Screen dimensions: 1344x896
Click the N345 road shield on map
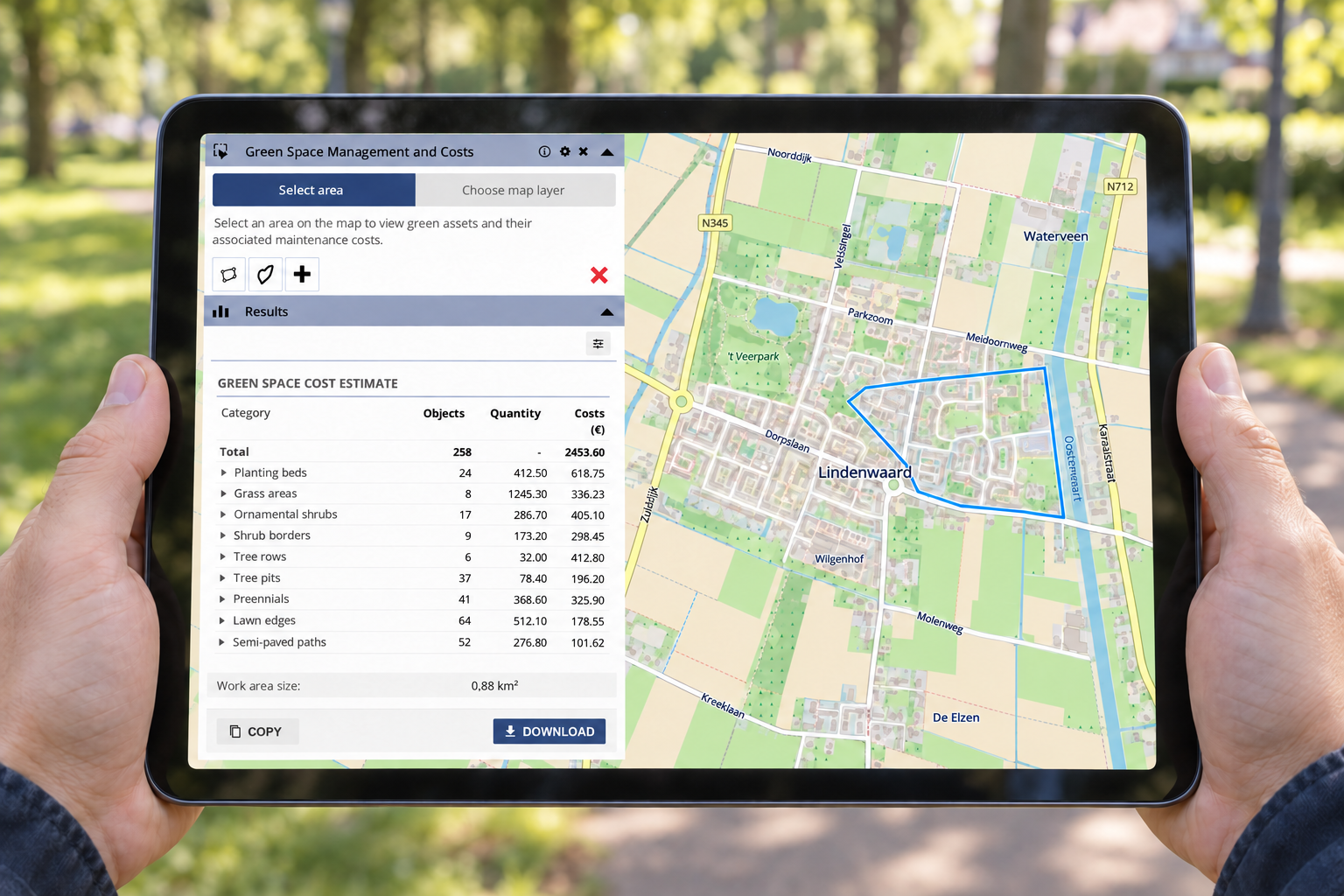pos(715,223)
